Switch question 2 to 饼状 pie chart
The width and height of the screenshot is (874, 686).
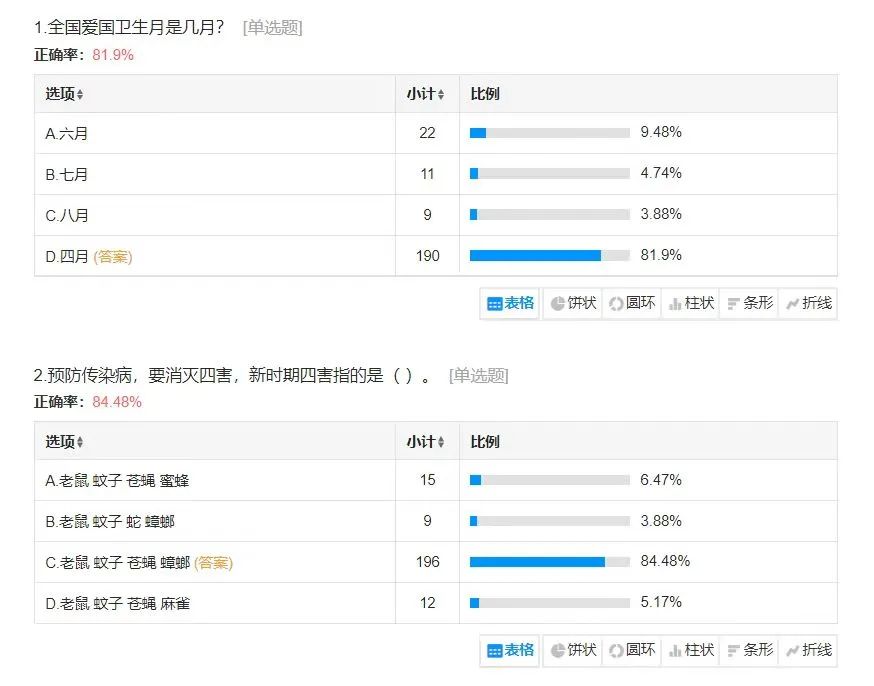tap(573, 650)
